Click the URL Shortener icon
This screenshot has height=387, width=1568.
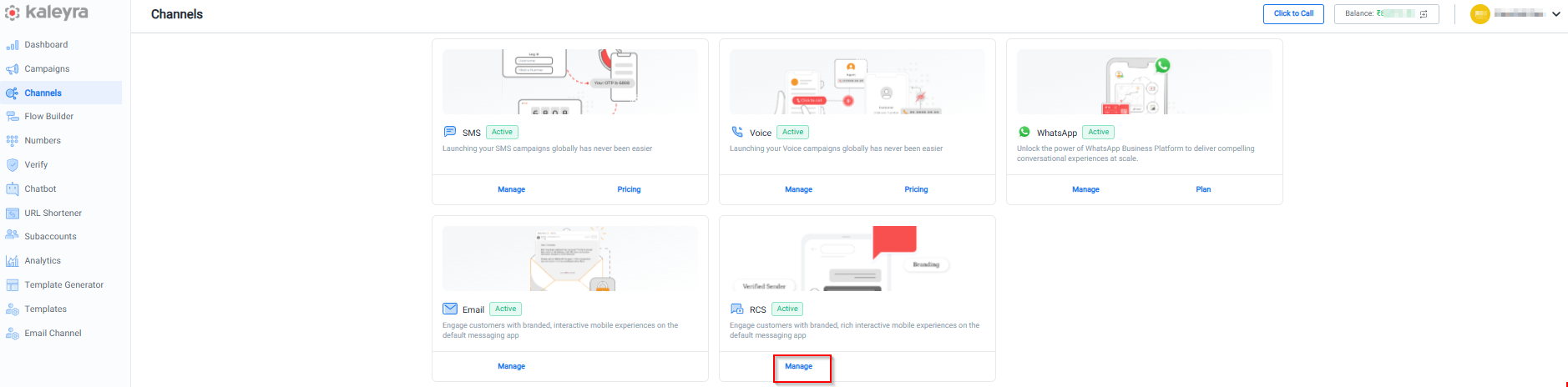click(x=13, y=214)
